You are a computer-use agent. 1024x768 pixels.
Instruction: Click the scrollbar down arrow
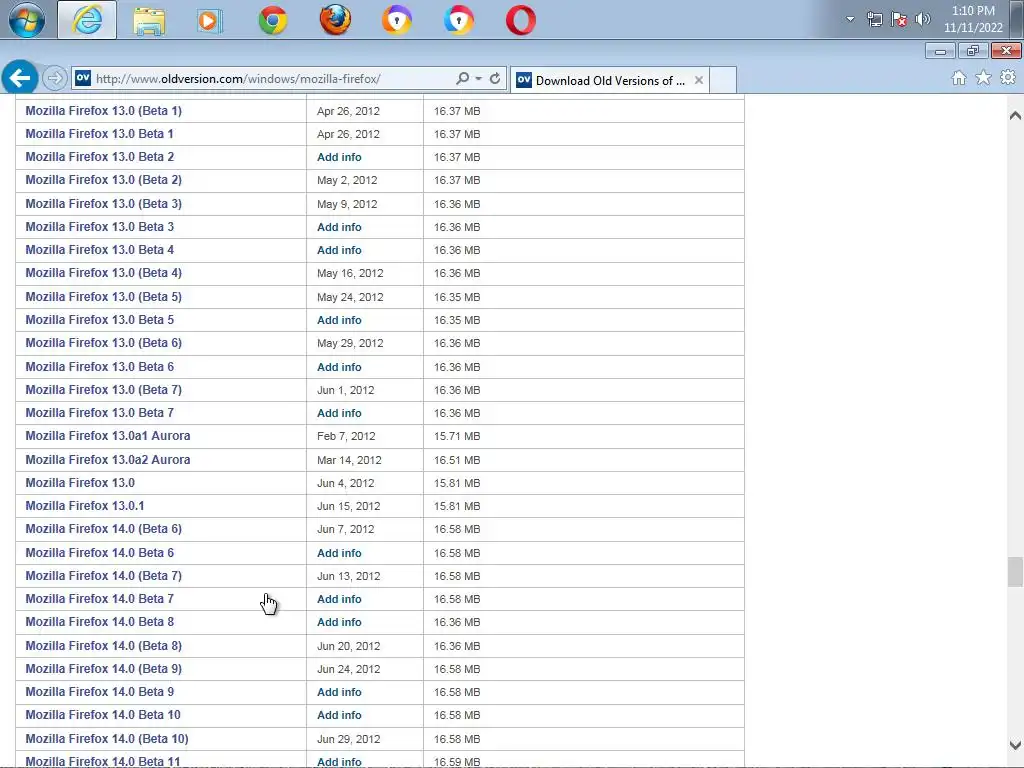point(1015,744)
